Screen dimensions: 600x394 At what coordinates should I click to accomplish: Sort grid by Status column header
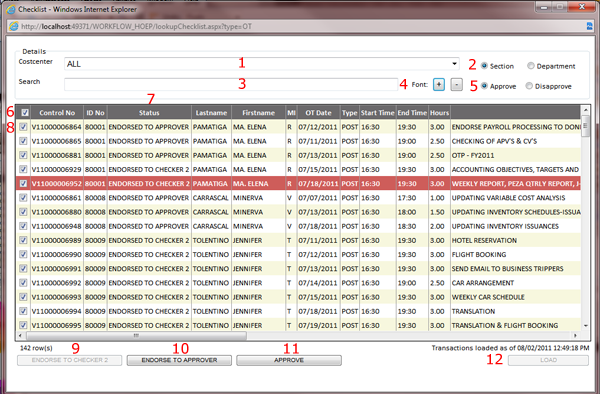[149, 113]
